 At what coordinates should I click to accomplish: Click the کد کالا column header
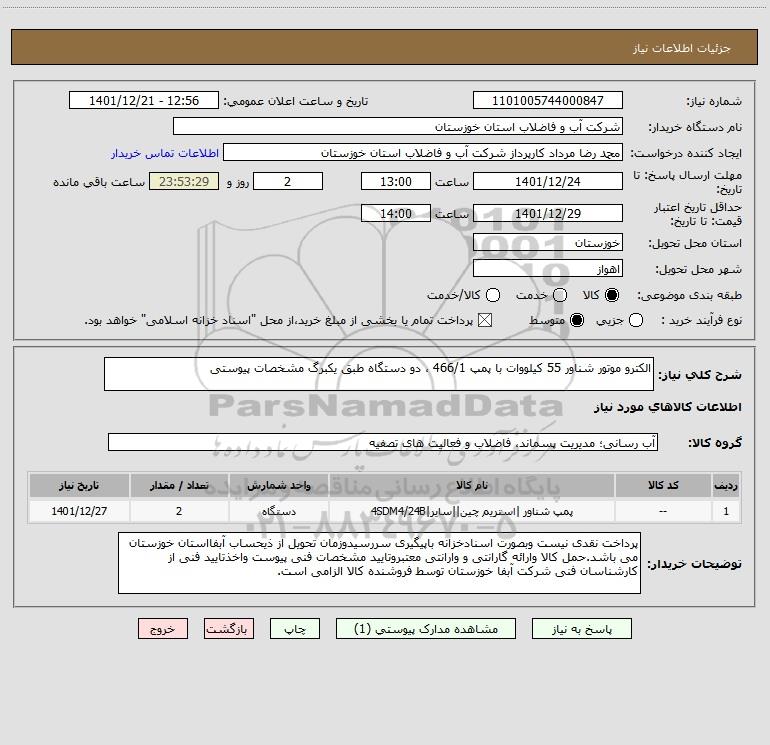pyautogui.click(x=663, y=485)
